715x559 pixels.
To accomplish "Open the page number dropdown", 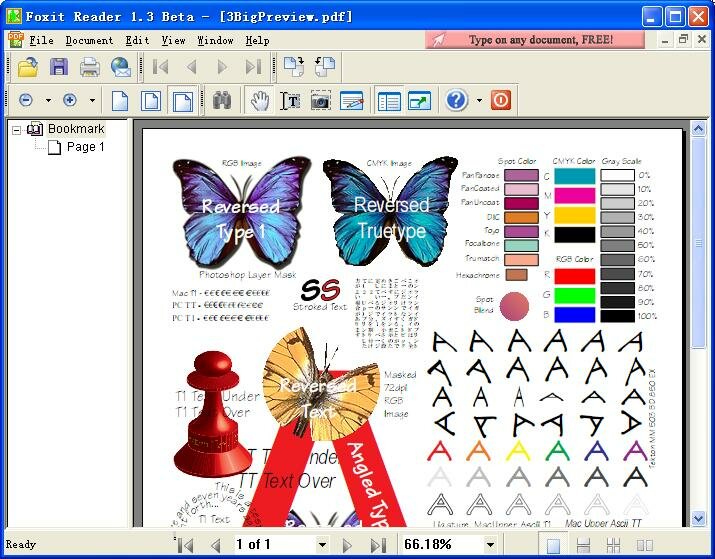I will coord(322,545).
